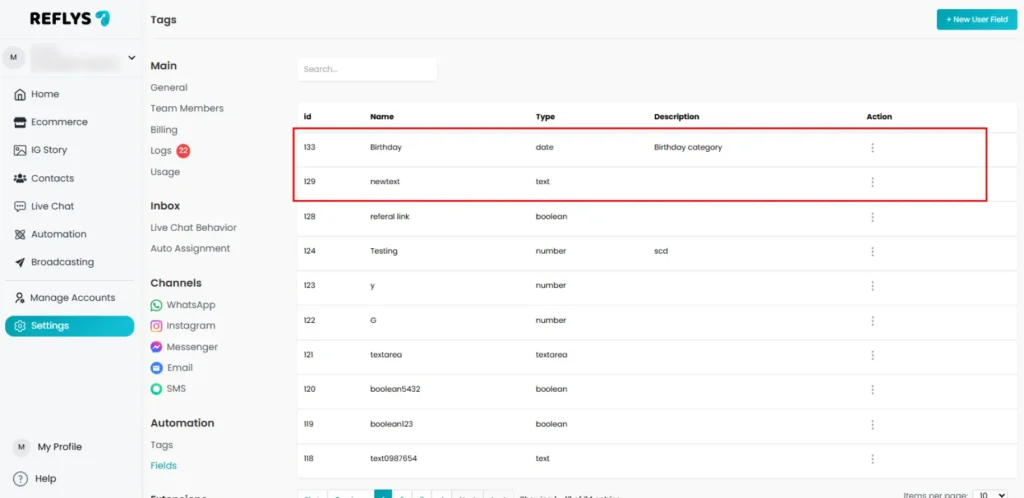The image size is (1024, 498).
Task: Open Logs settings page
Action: (161, 151)
